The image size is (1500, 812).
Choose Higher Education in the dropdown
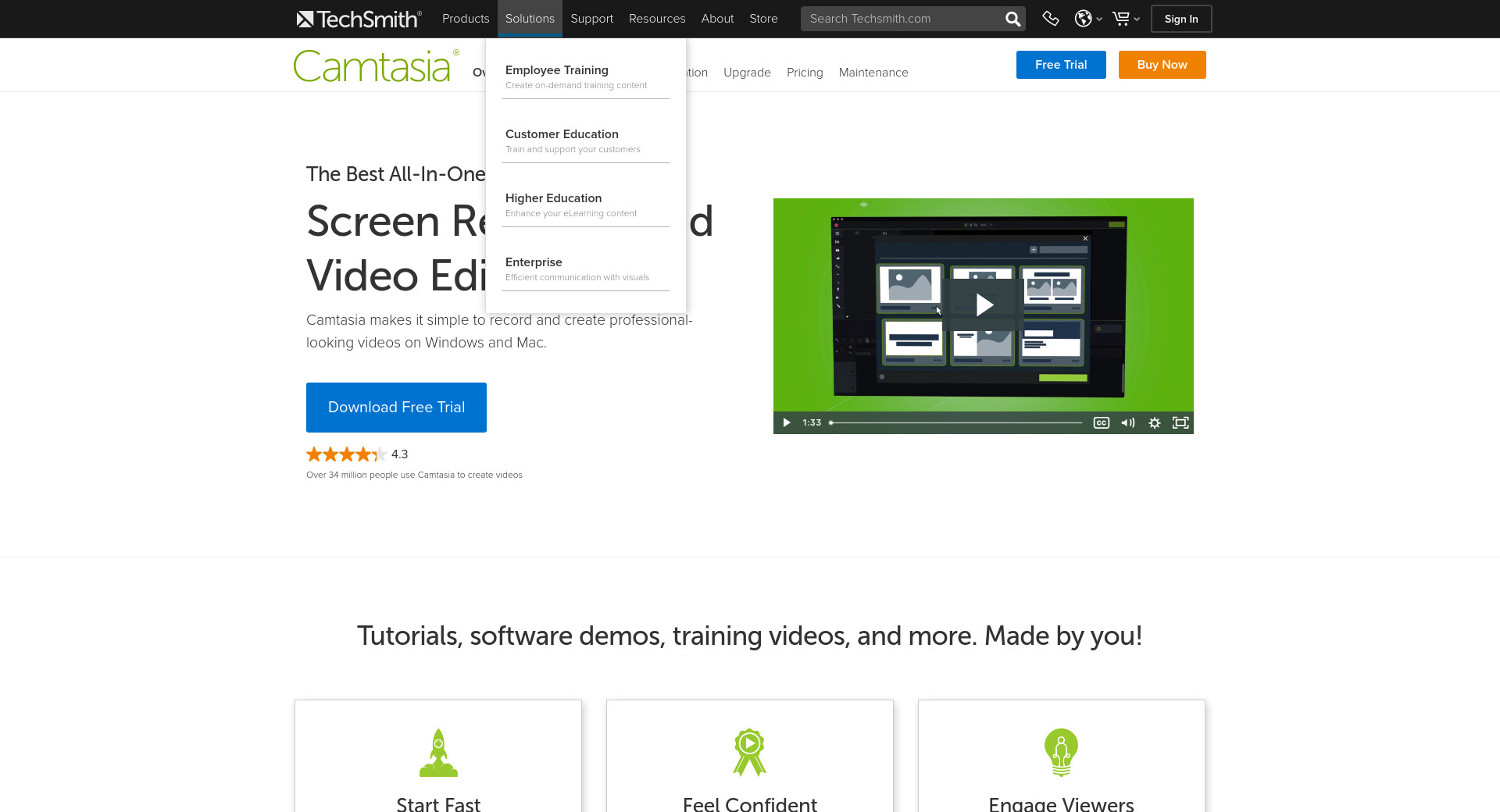pos(553,198)
